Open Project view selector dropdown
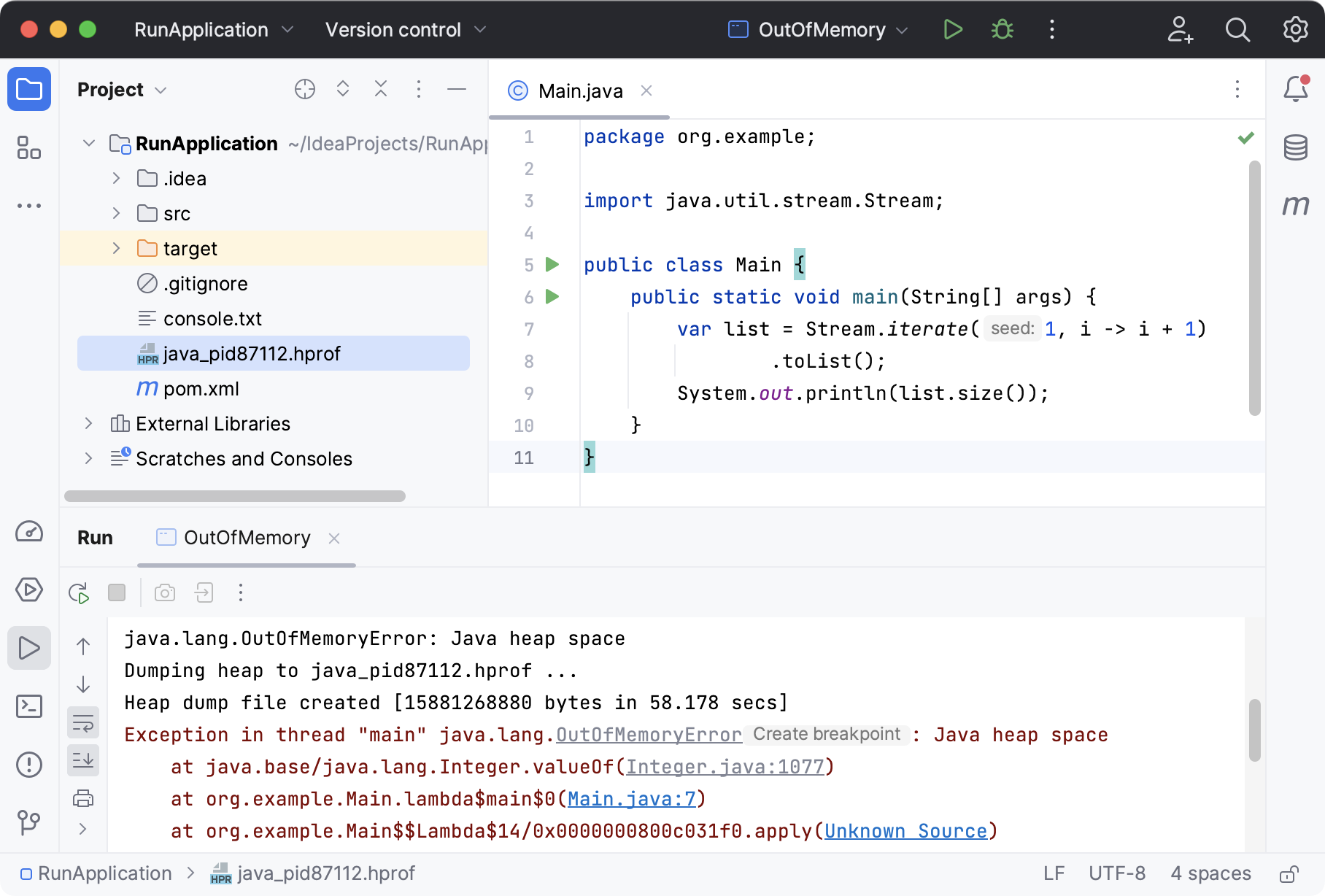1325x896 pixels. [122, 90]
